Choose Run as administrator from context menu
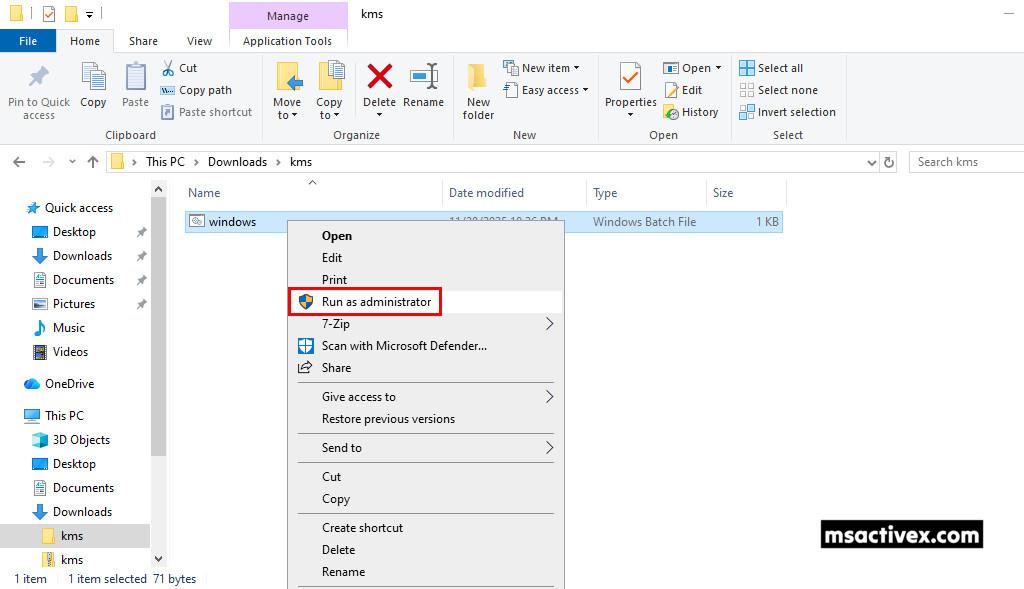The image size is (1024, 589). pyautogui.click(x=376, y=302)
